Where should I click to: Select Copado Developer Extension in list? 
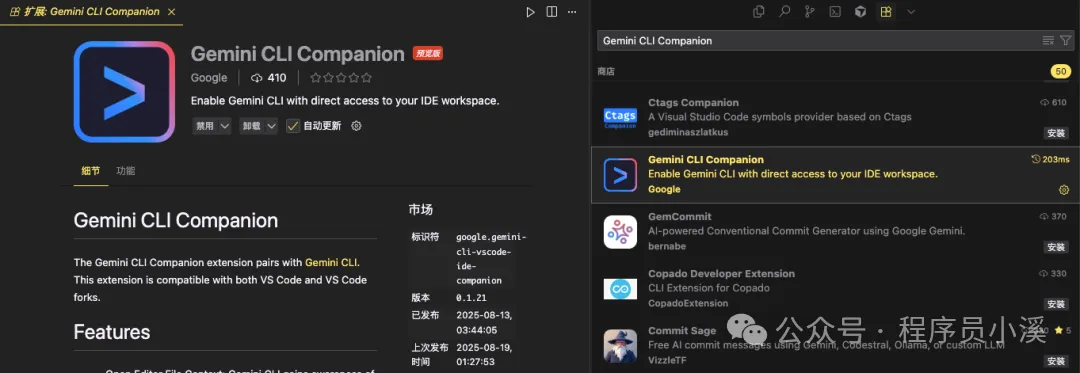[x=835, y=289]
